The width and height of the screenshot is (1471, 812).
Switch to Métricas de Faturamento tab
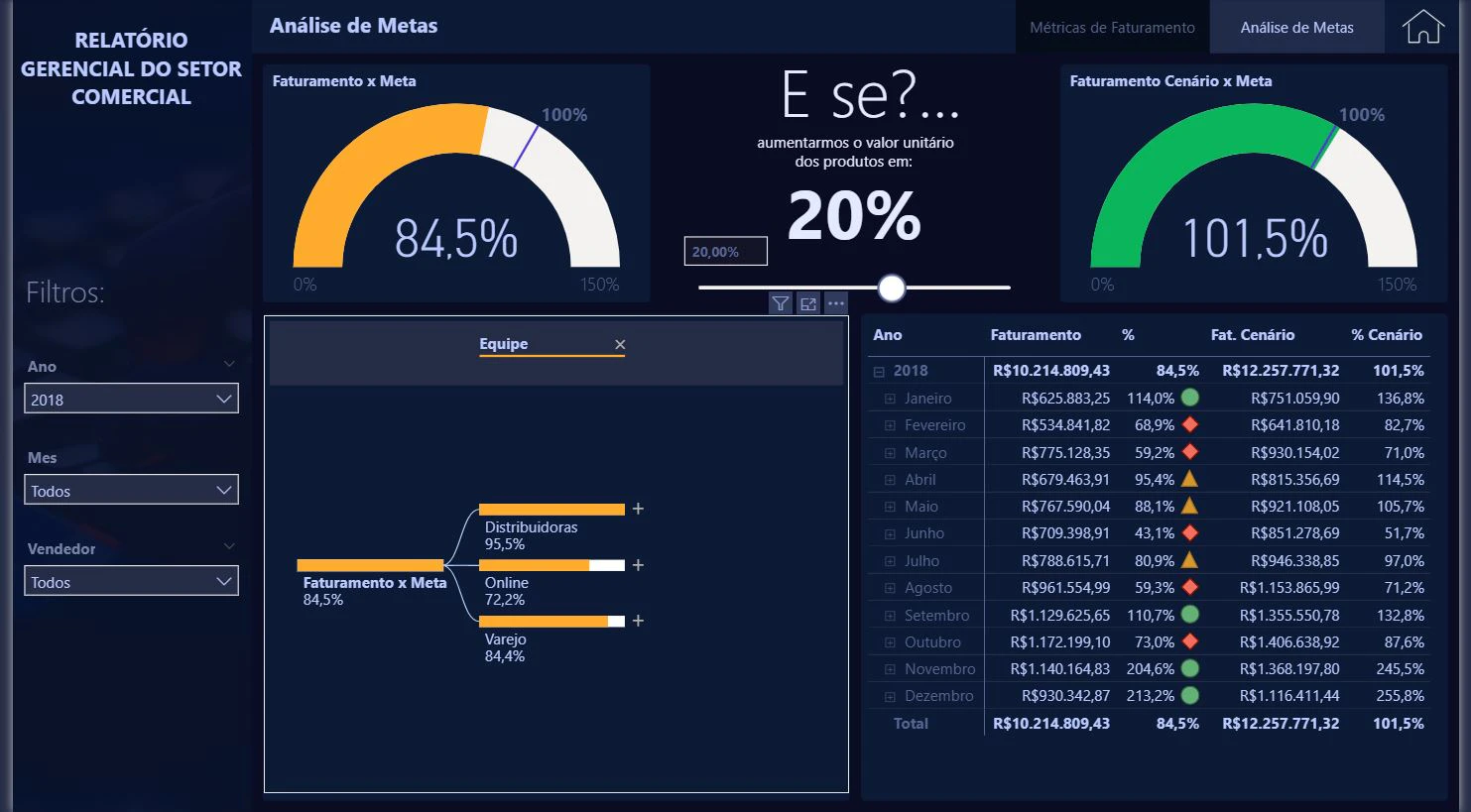click(x=1112, y=28)
